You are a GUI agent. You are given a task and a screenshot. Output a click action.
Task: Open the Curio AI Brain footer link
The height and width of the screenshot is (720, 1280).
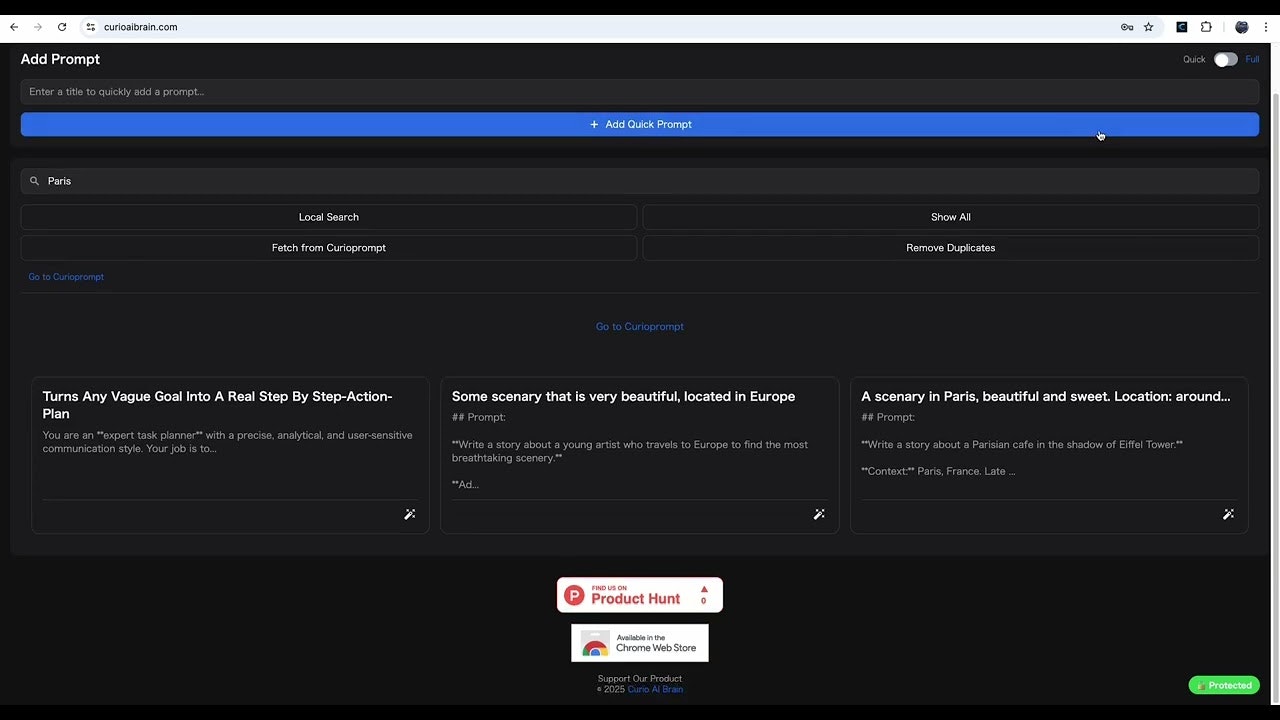click(x=655, y=689)
